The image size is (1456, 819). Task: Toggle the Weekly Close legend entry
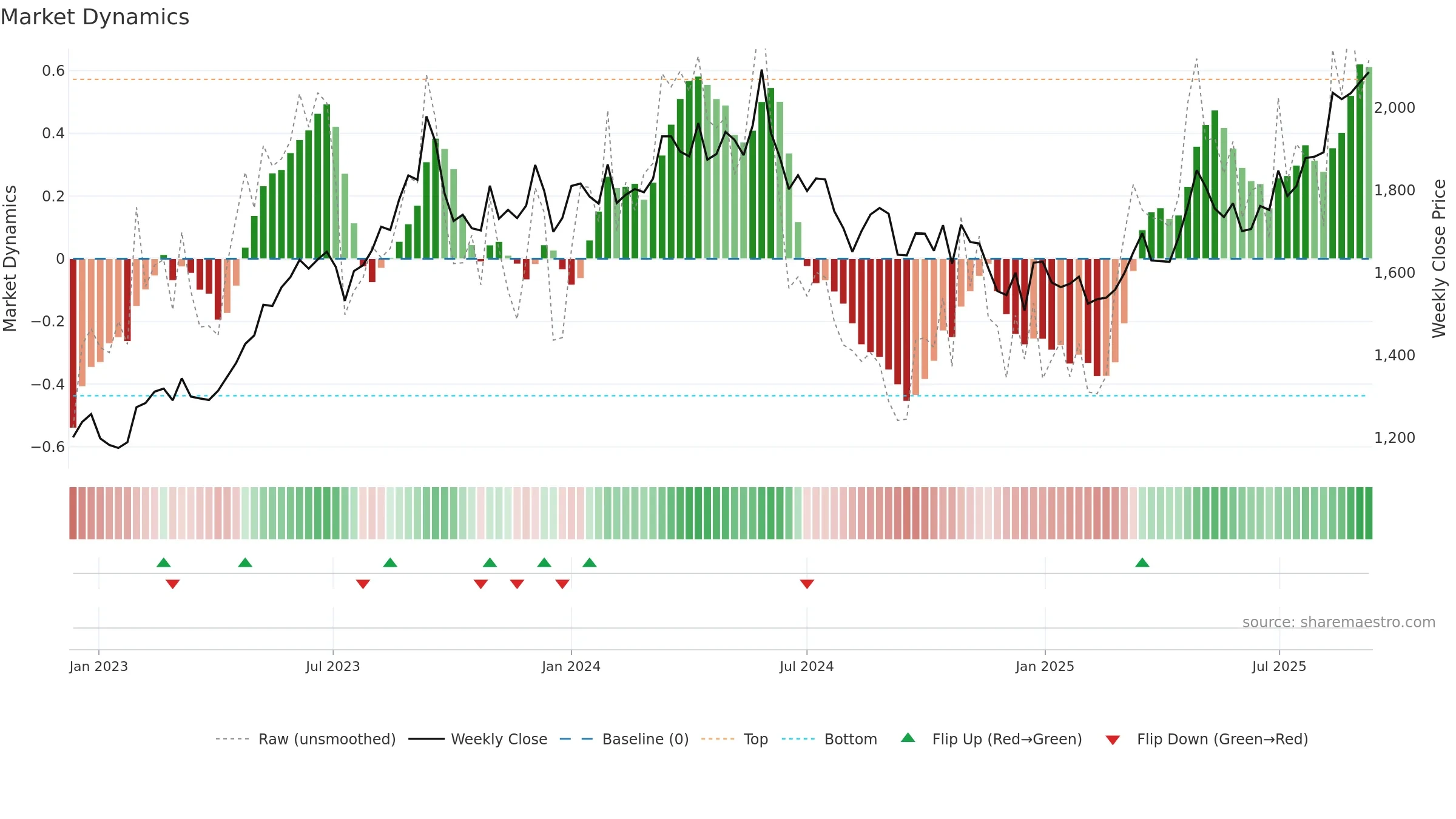click(477, 739)
